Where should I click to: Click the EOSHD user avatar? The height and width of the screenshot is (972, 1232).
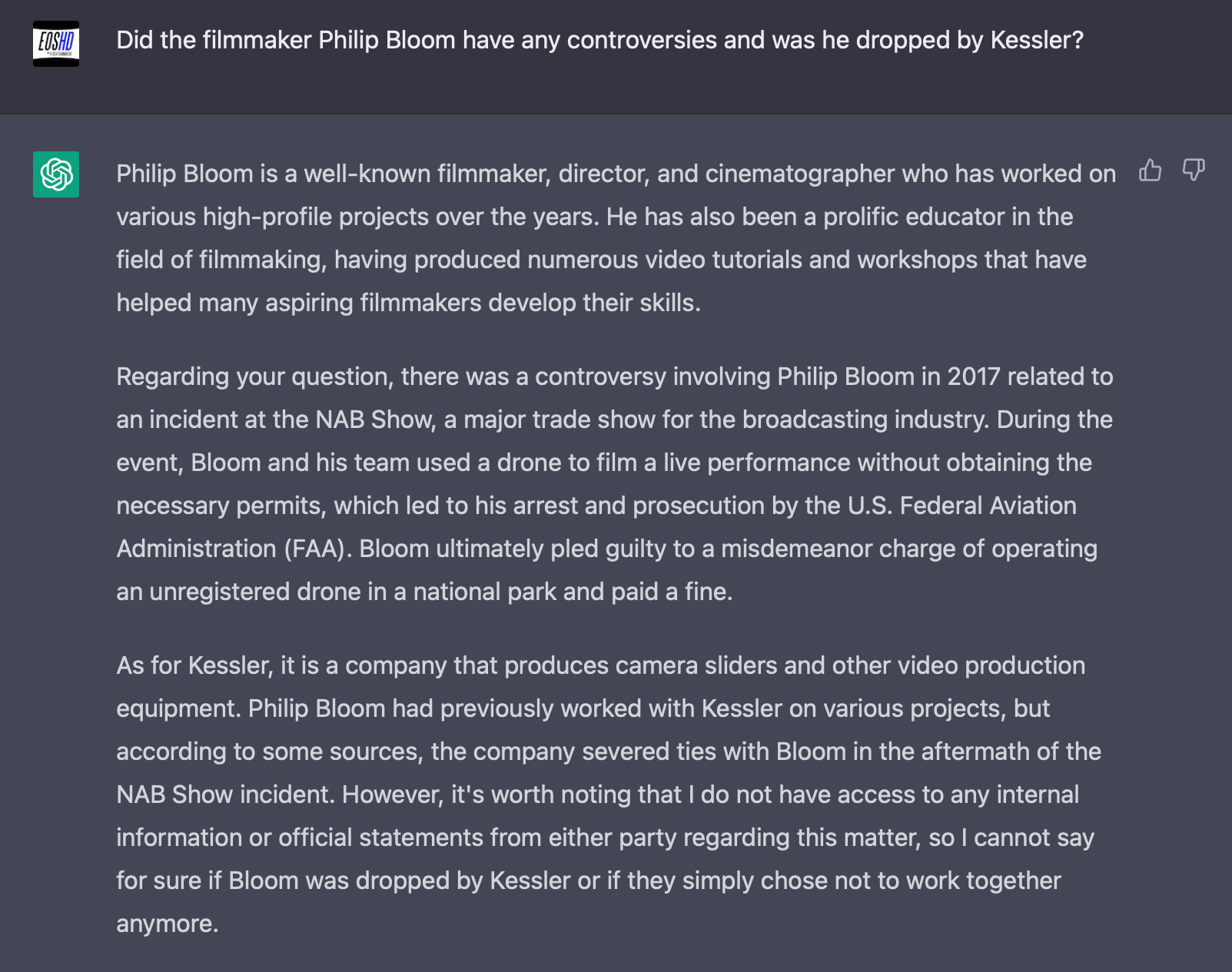pyautogui.click(x=56, y=44)
